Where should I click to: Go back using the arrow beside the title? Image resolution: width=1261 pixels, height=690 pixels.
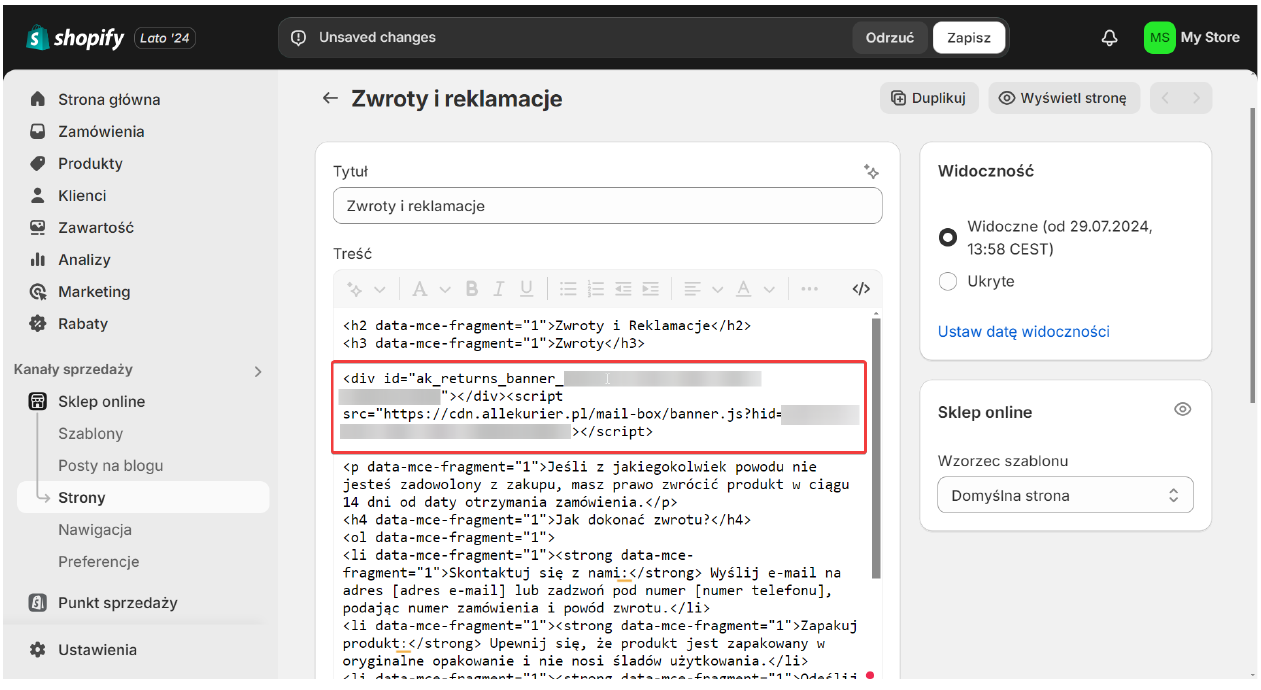tap(330, 98)
